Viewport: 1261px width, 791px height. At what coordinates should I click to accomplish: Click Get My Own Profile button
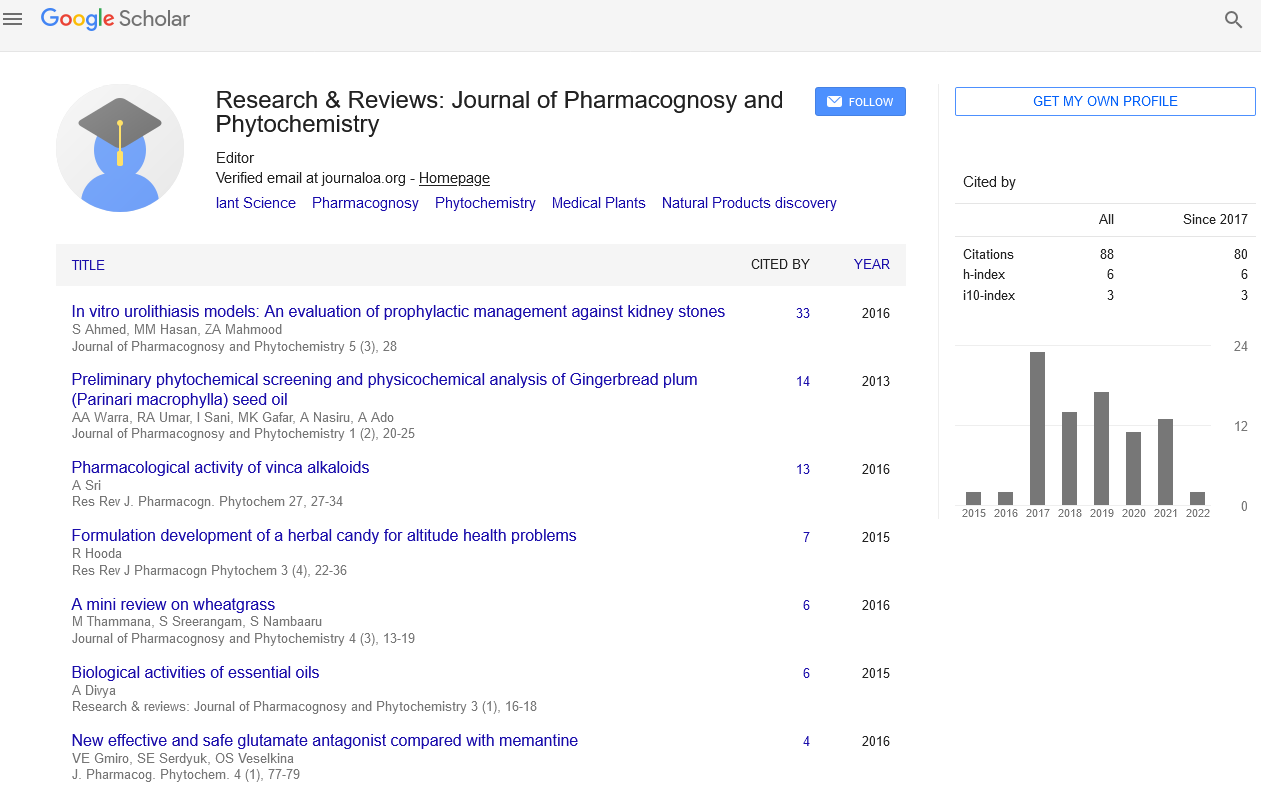pos(1105,101)
